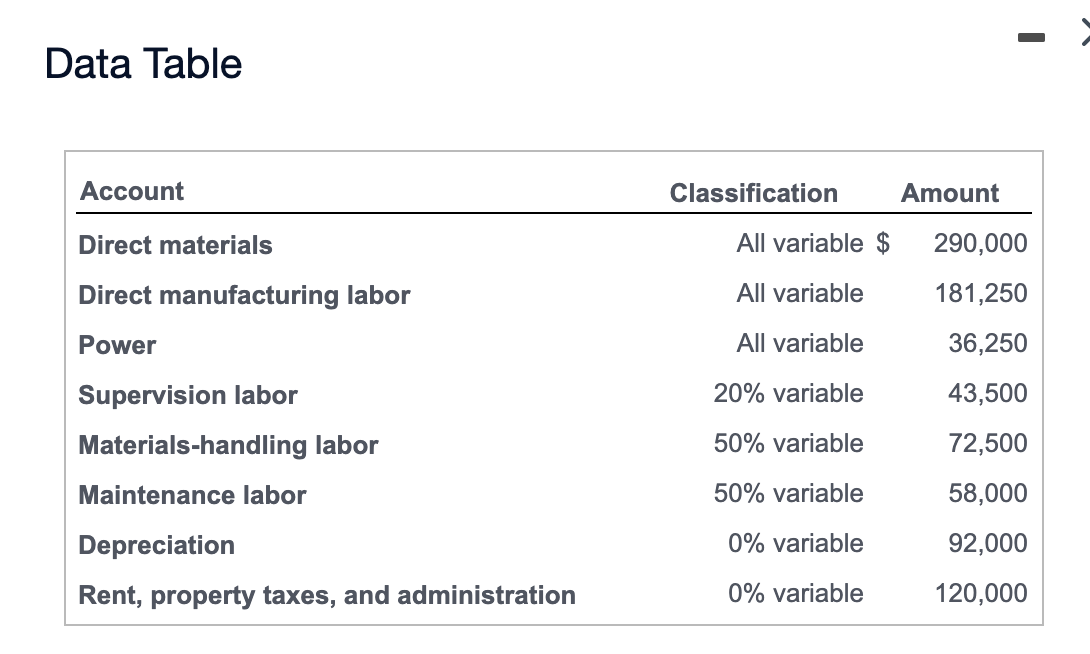Click the Power account entry
This screenshot has width=1090, height=654.
(117, 345)
